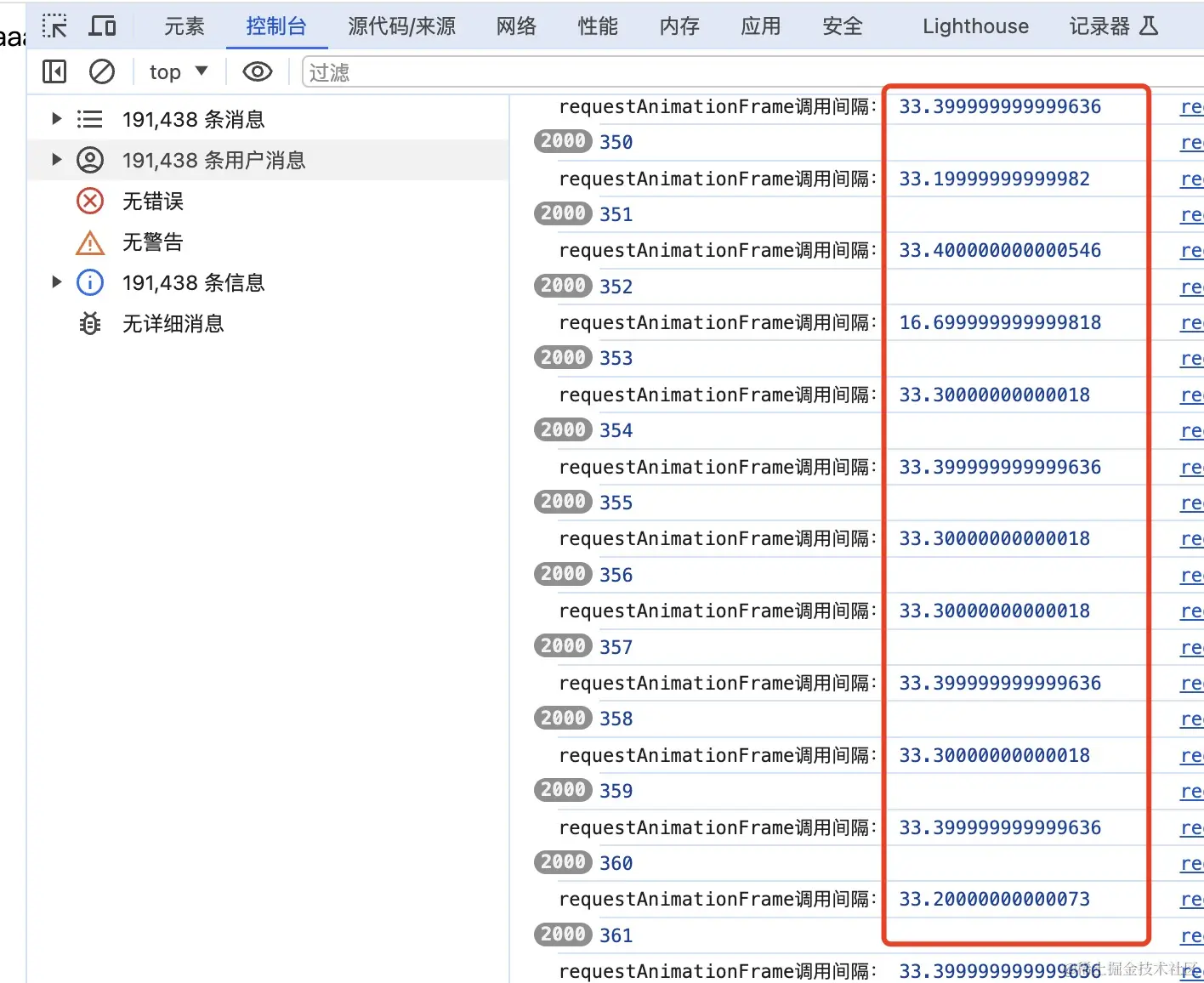Go to the 应用 tab
The height and width of the screenshot is (983, 1204).
pos(761,26)
